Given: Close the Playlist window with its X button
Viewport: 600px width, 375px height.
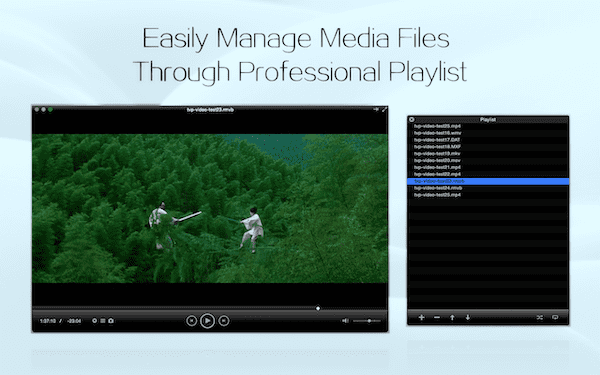Looking at the screenshot, I should click(412, 119).
